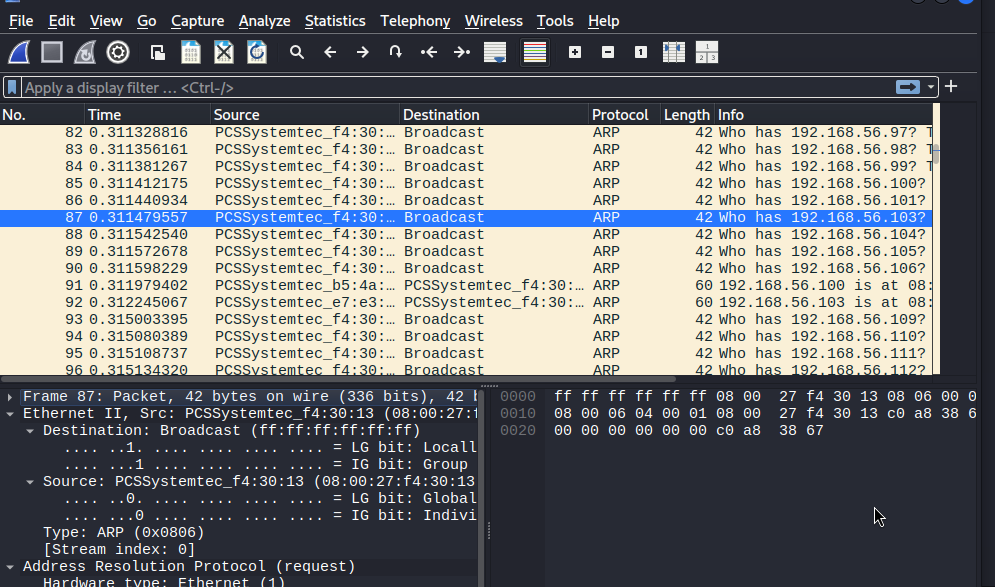Jump to the last packet
Viewport: 995px width, 587px height.
coord(462,53)
